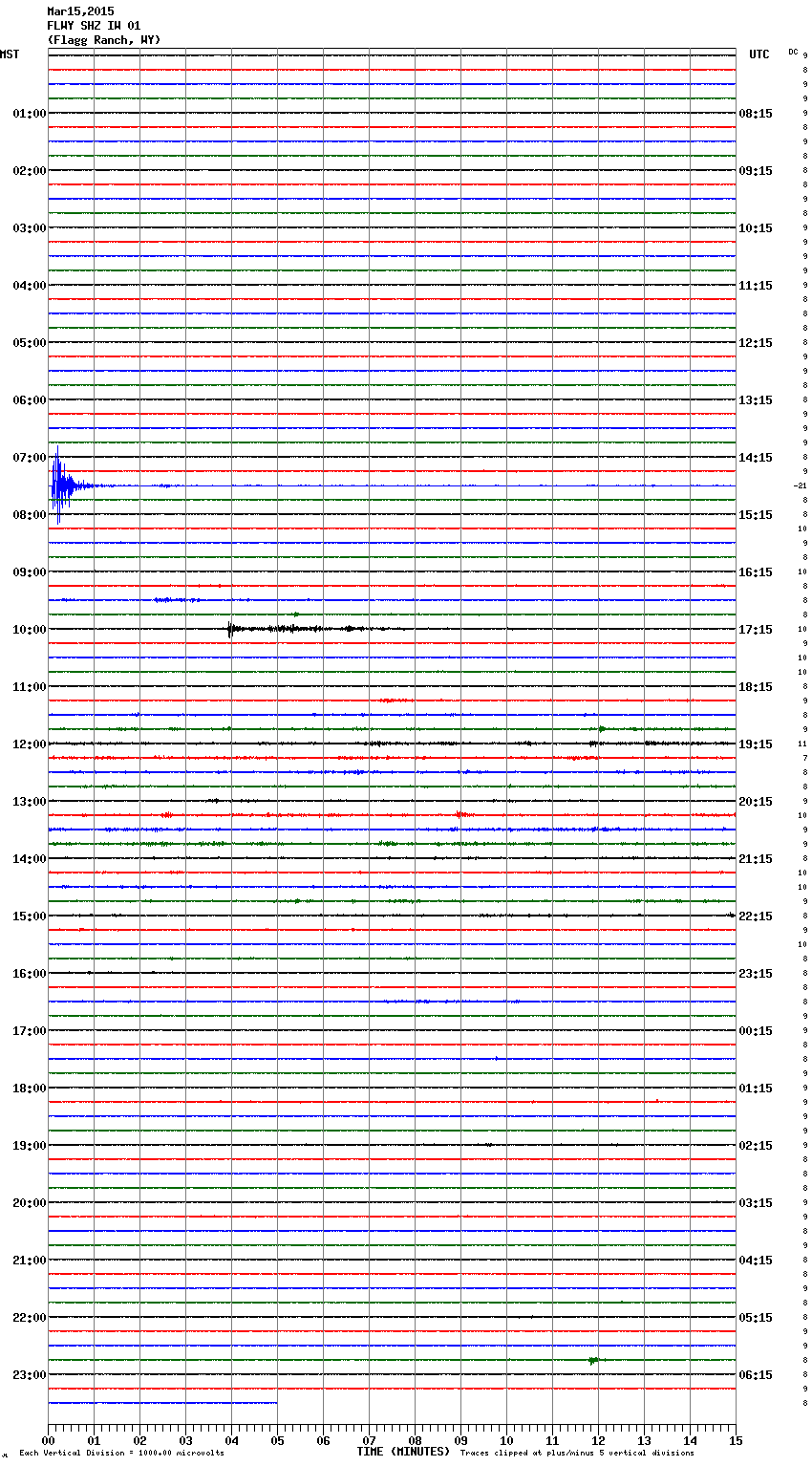Click the 19:15 UTC time label
The height and width of the screenshot is (1466, 812).
[x=756, y=744]
